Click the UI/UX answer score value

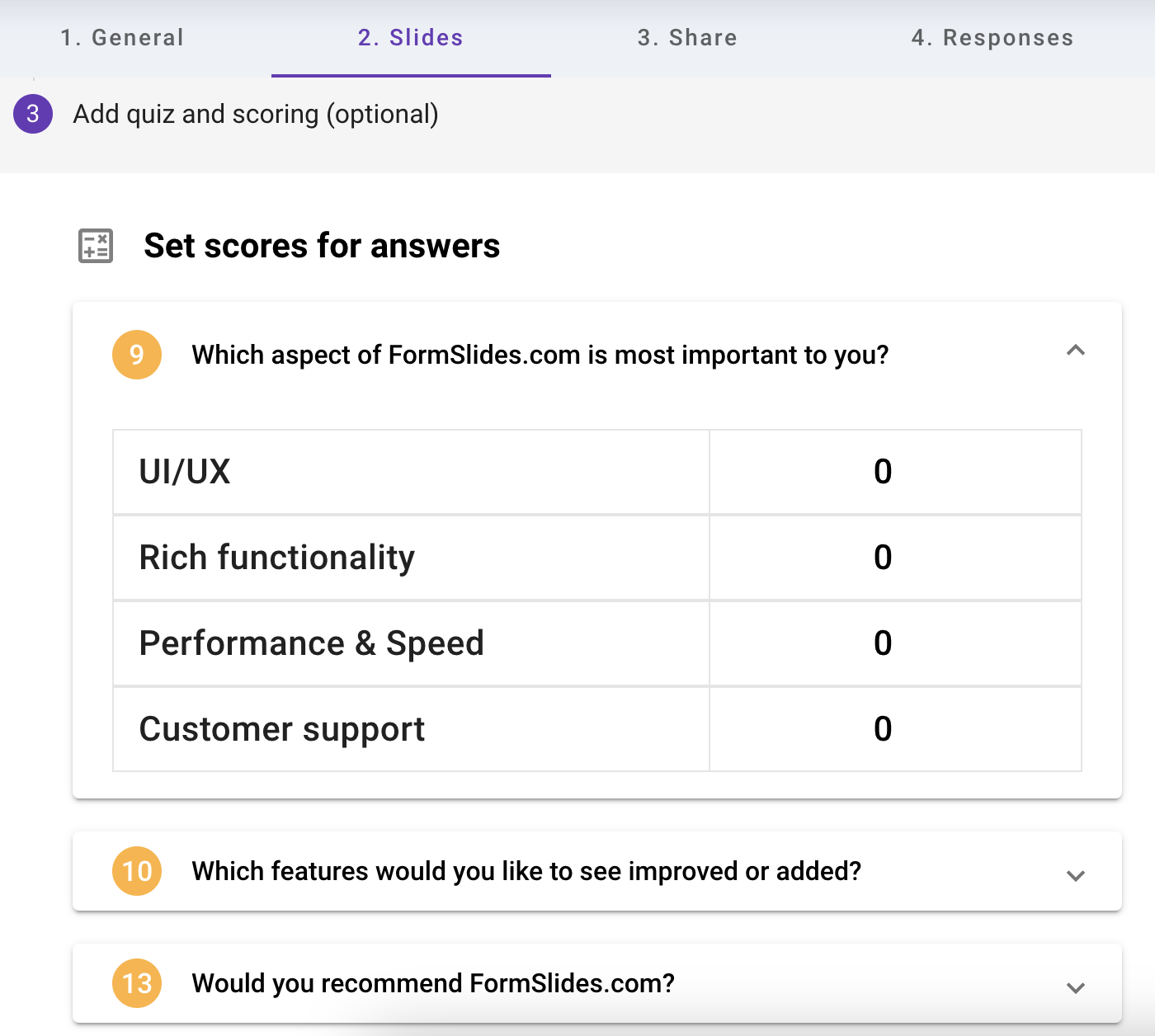tap(883, 472)
